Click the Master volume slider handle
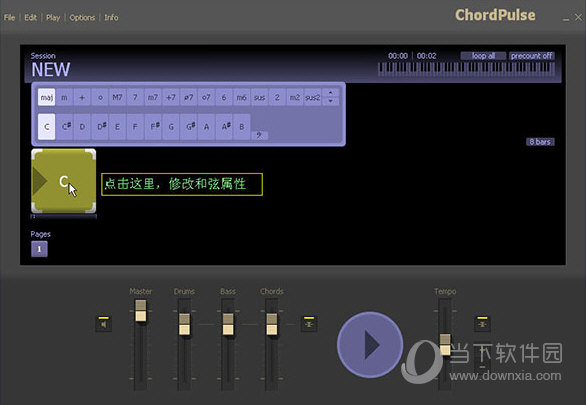The height and width of the screenshot is (405, 586). point(141,311)
